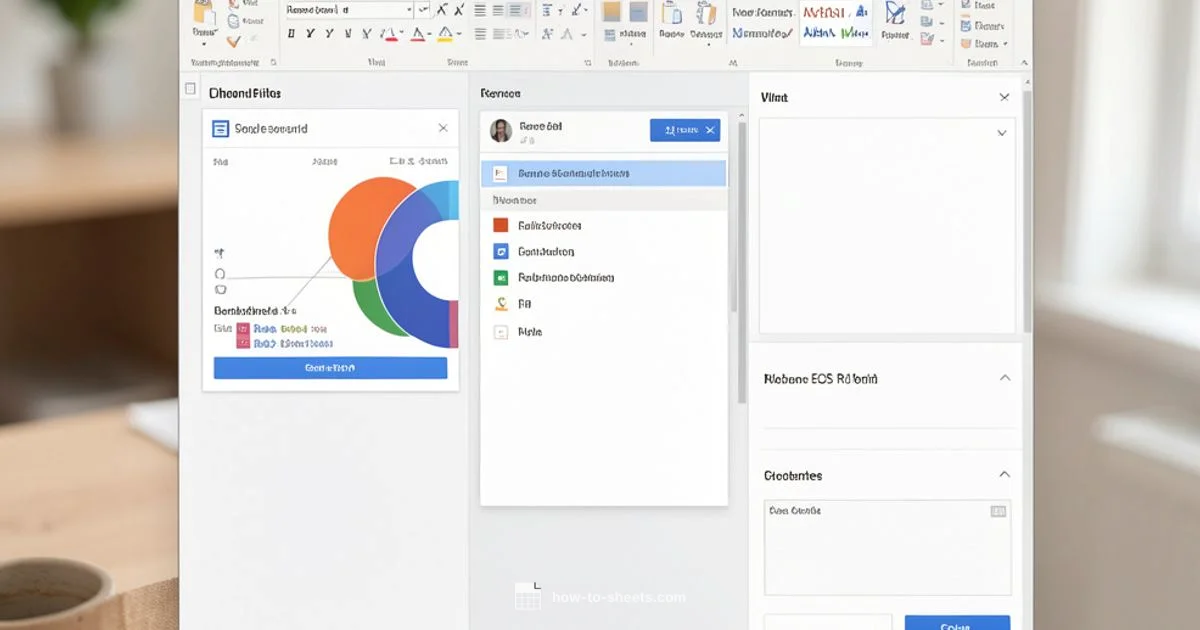The image size is (1200, 630).
Task: Select the highlighted entry in the results list
Action: click(605, 172)
